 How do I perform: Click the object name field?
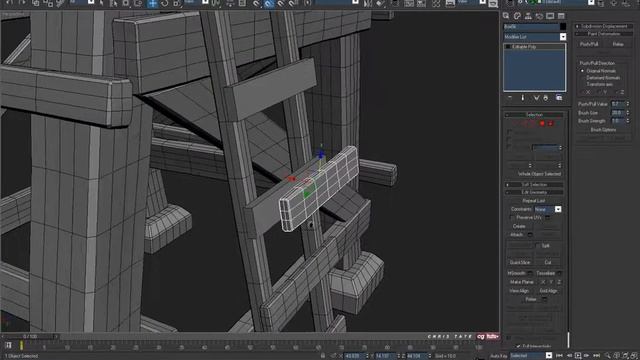(531, 27)
